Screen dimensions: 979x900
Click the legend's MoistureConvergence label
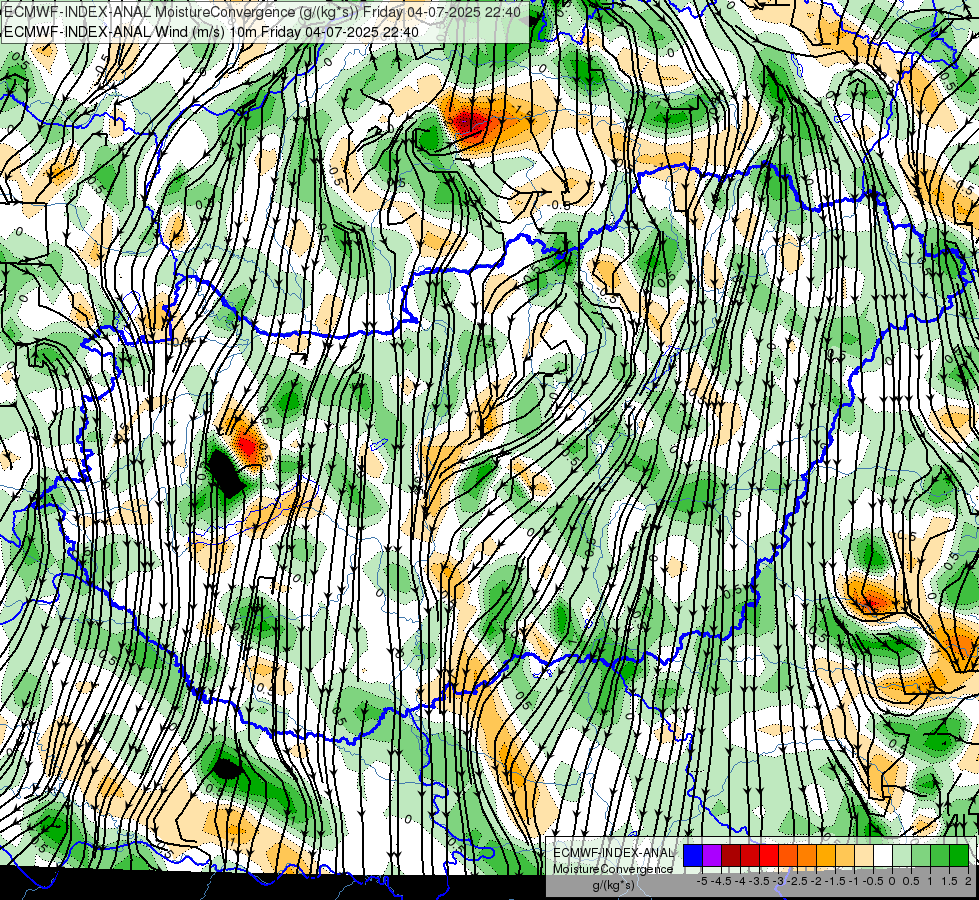coord(613,869)
